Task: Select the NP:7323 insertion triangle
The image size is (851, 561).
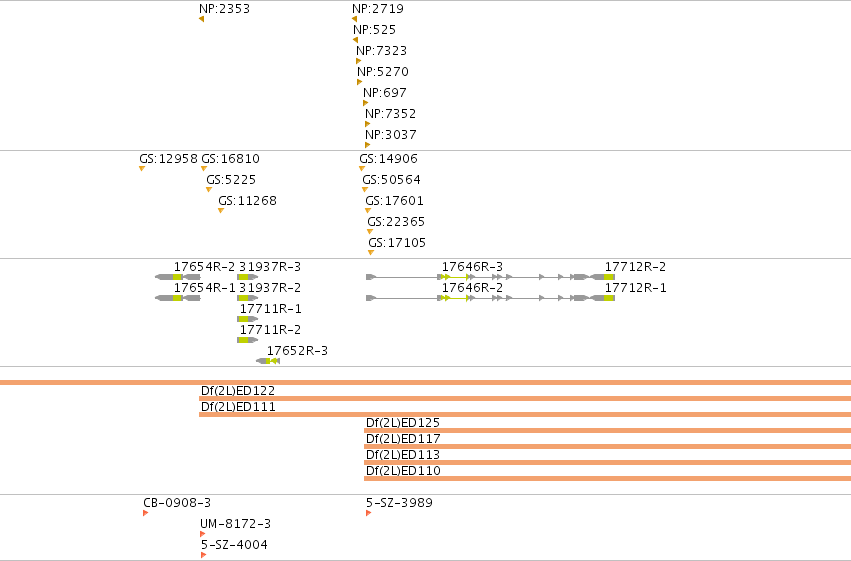Action: coord(358,61)
